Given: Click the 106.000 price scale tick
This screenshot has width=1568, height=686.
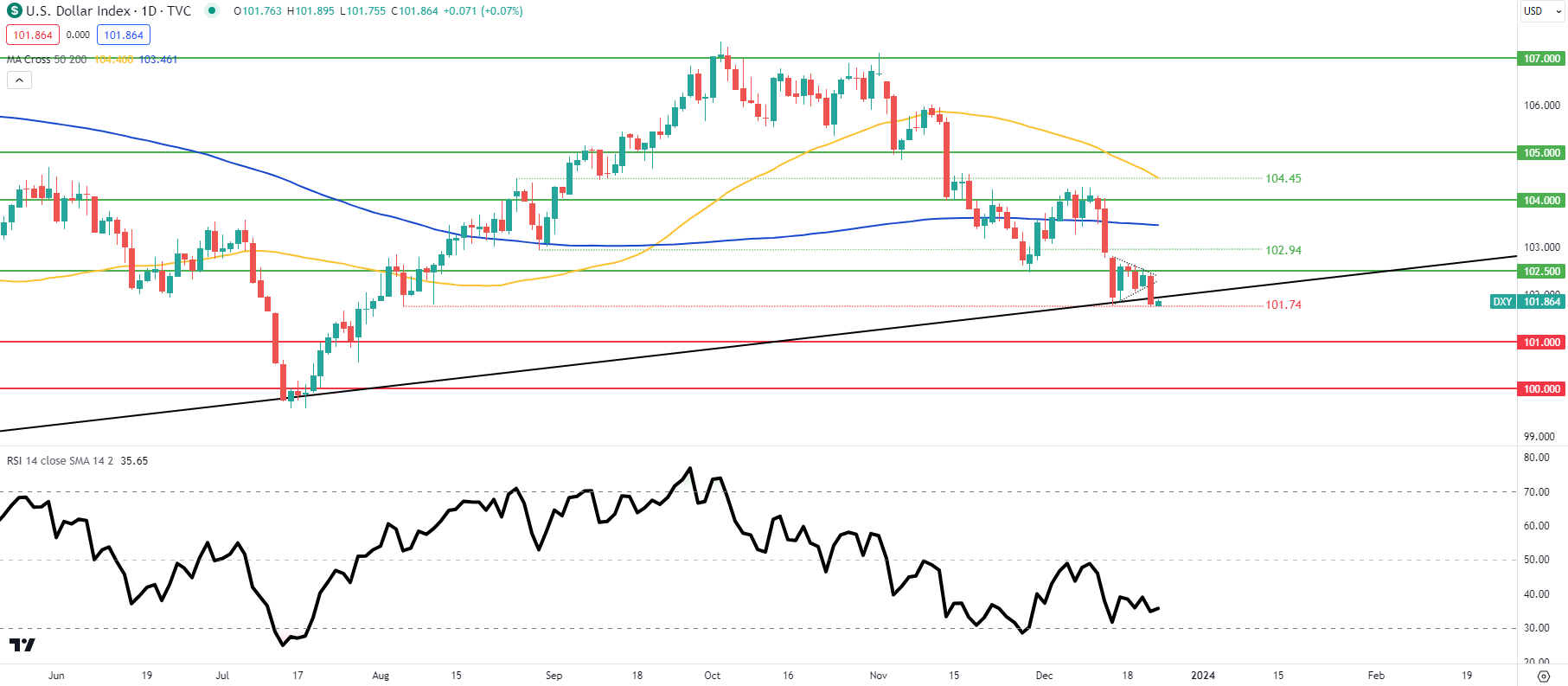Looking at the screenshot, I should 1542,106.
